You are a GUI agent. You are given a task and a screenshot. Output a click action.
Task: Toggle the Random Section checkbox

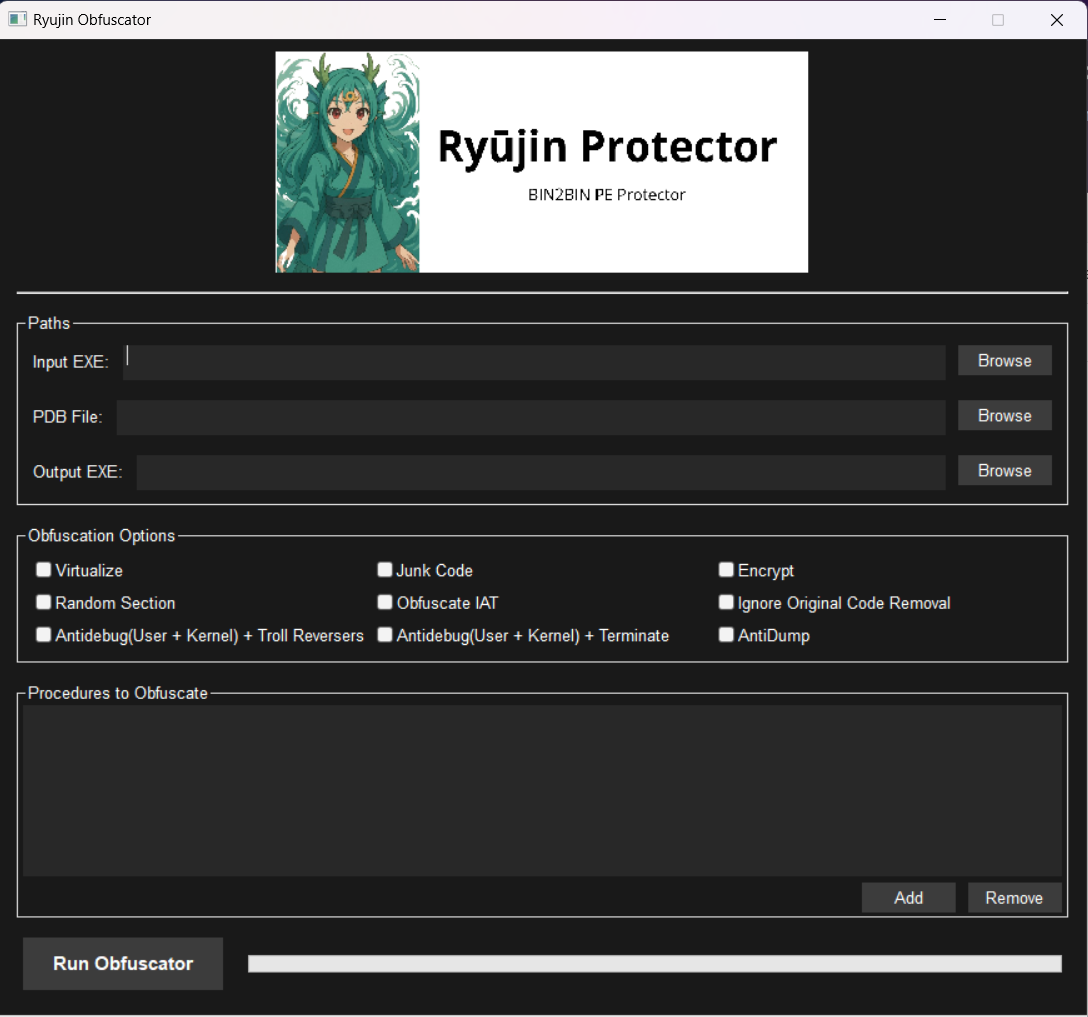click(x=43, y=602)
